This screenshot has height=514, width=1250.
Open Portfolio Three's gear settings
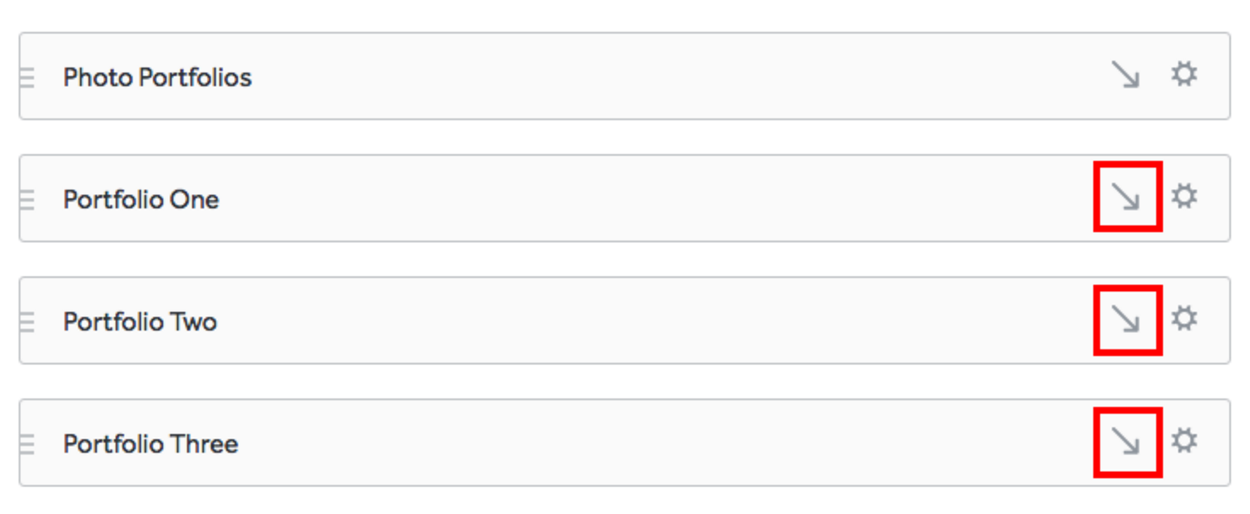pyautogui.click(x=1184, y=441)
